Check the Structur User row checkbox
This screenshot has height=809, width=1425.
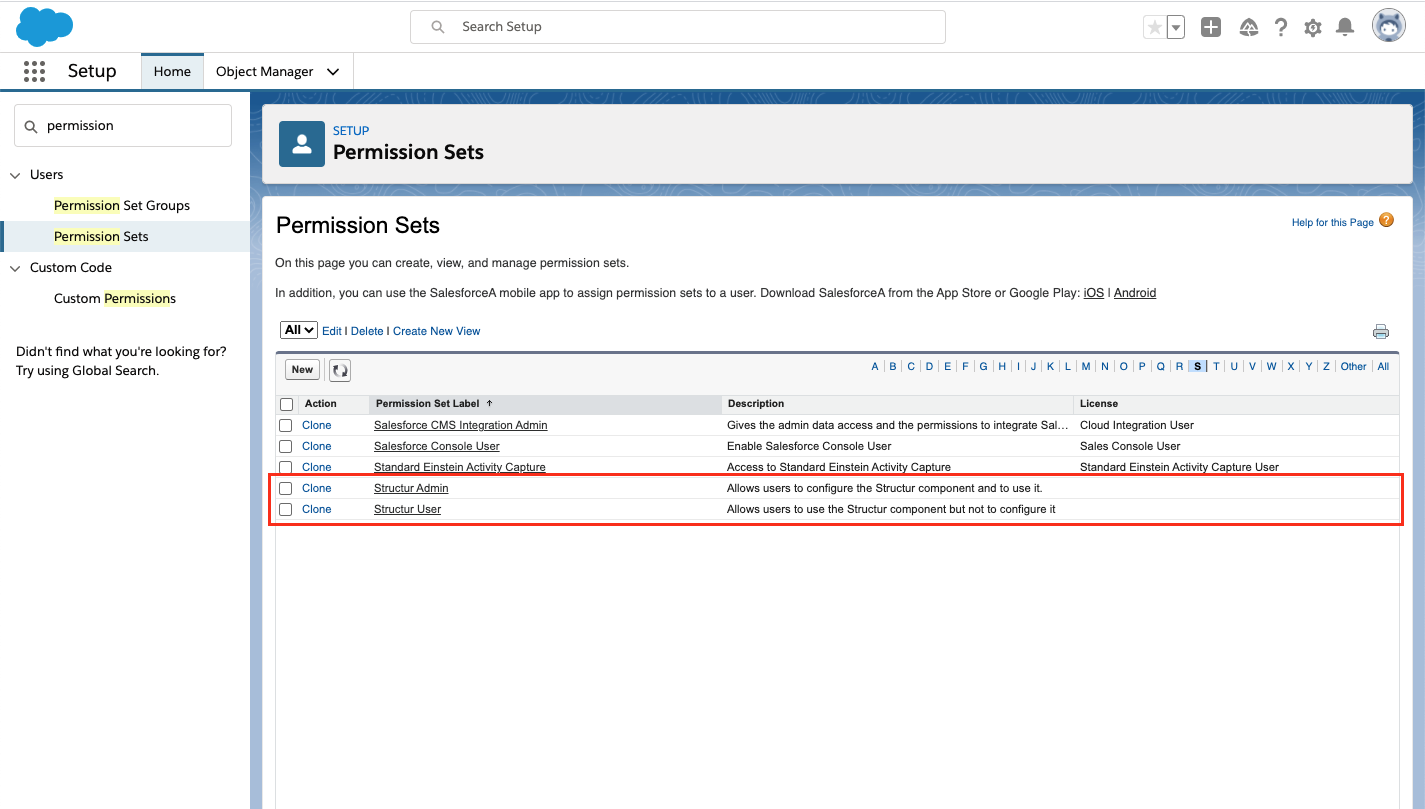point(286,510)
